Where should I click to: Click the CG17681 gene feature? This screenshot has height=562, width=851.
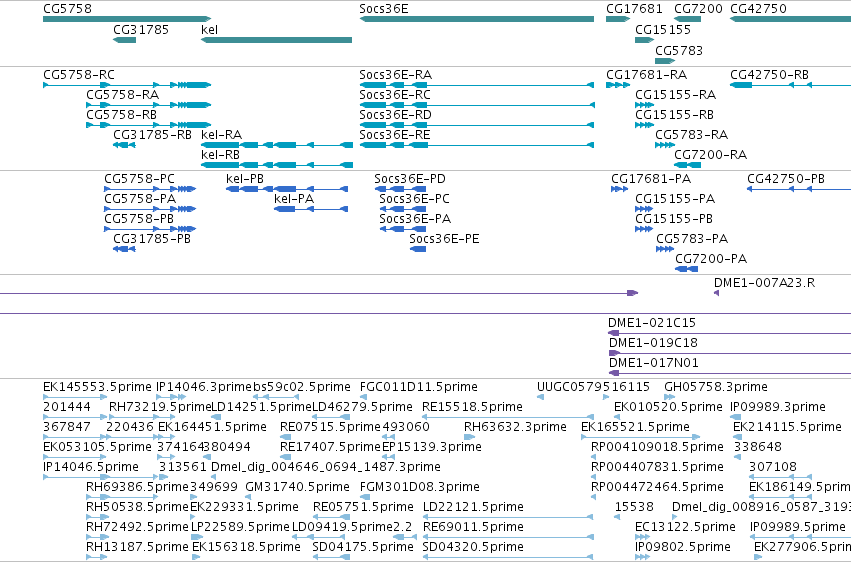(618, 19)
